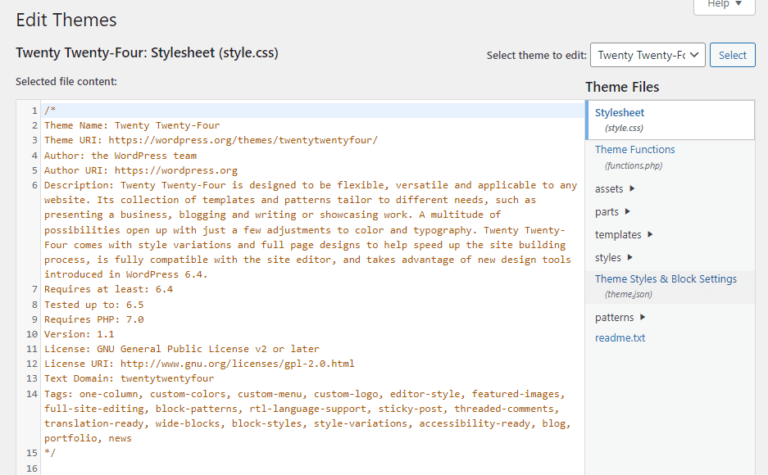The height and width of the screenshot is (475, 768).
Task: Select the templates folder label
Action: click(618, 235)
